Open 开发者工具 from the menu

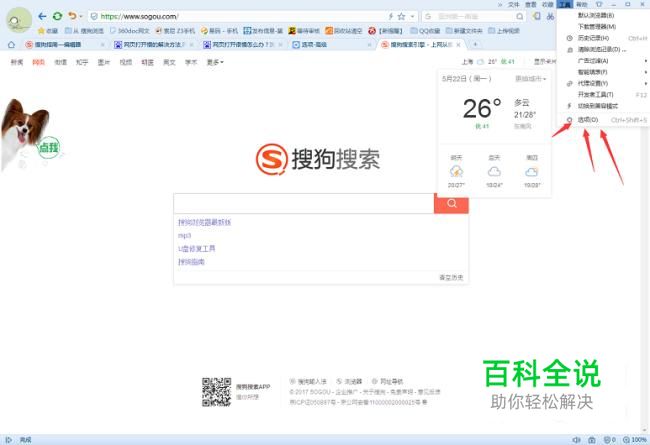(x=603, y=95)
